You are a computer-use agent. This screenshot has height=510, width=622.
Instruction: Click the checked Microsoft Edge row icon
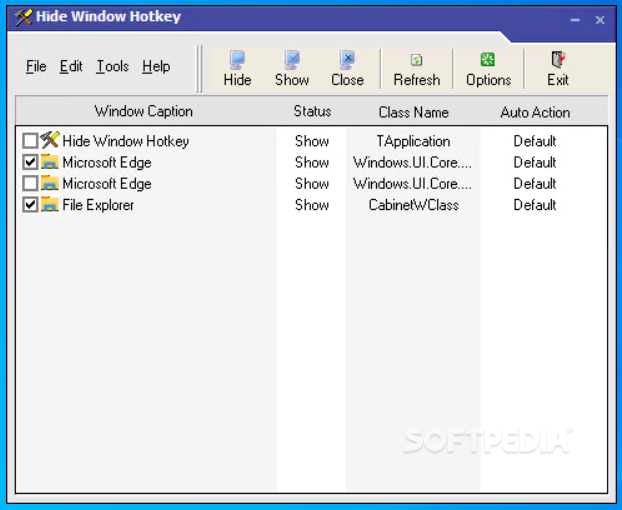50,162
